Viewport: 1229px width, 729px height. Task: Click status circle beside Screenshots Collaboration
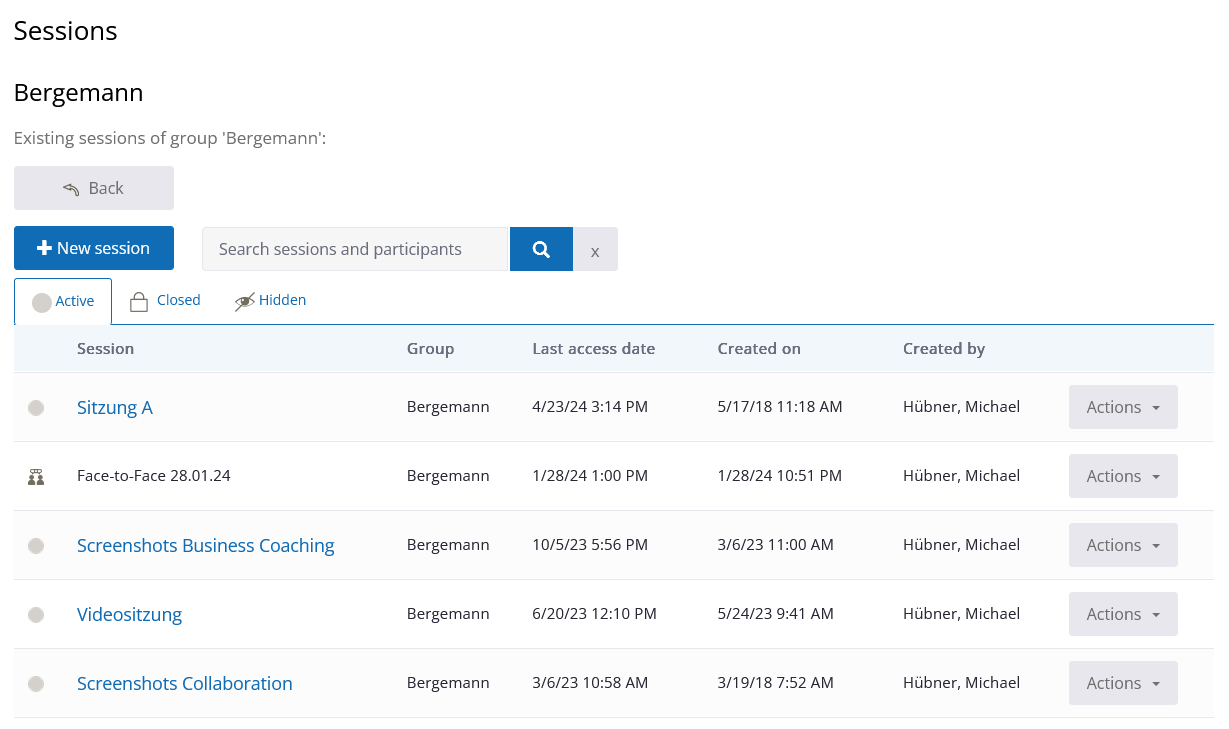36,683
